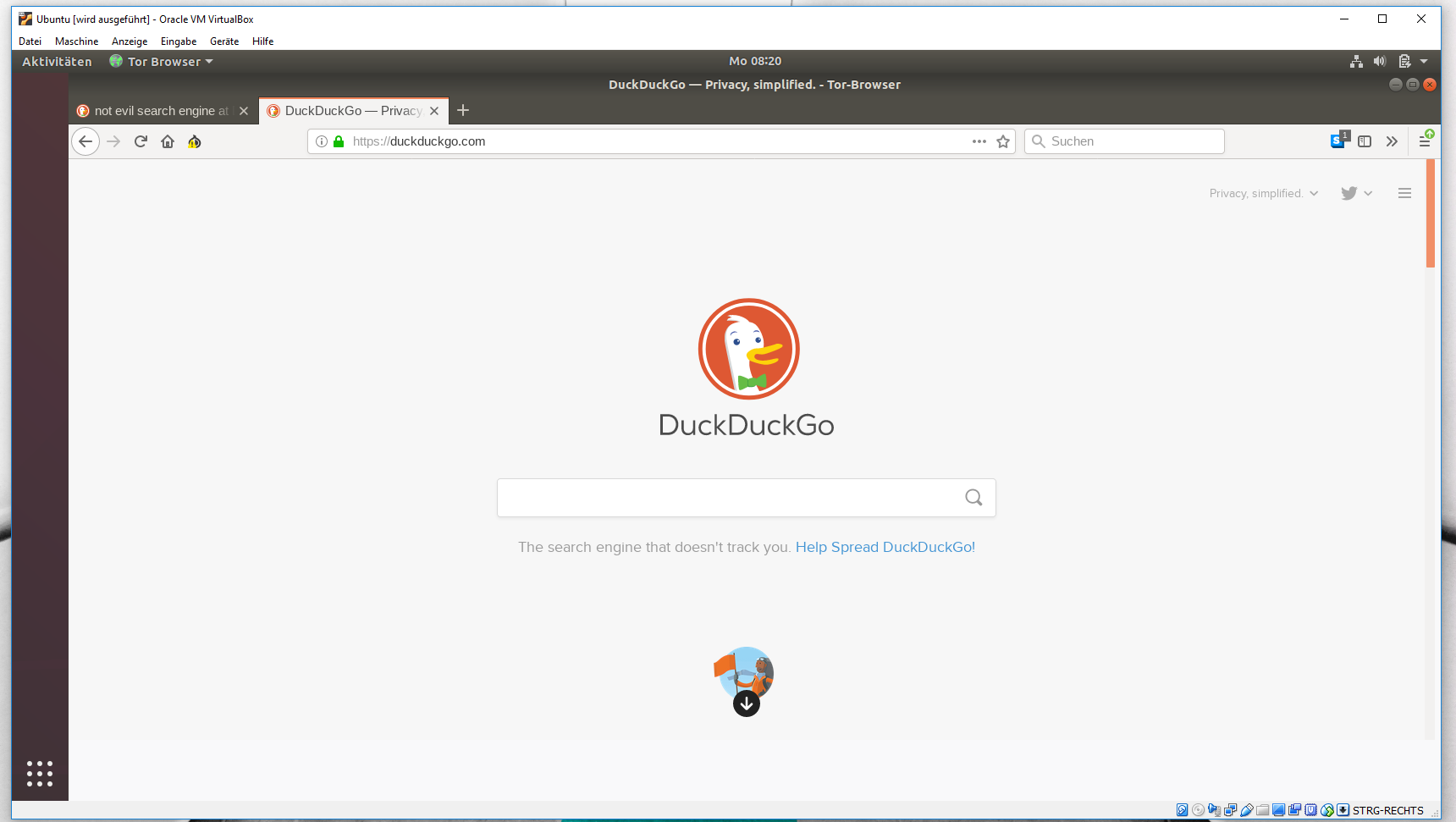Viewport: 1456px width, 822px height.
Task: Open the Anzeige menu
Action: point(130,41)
